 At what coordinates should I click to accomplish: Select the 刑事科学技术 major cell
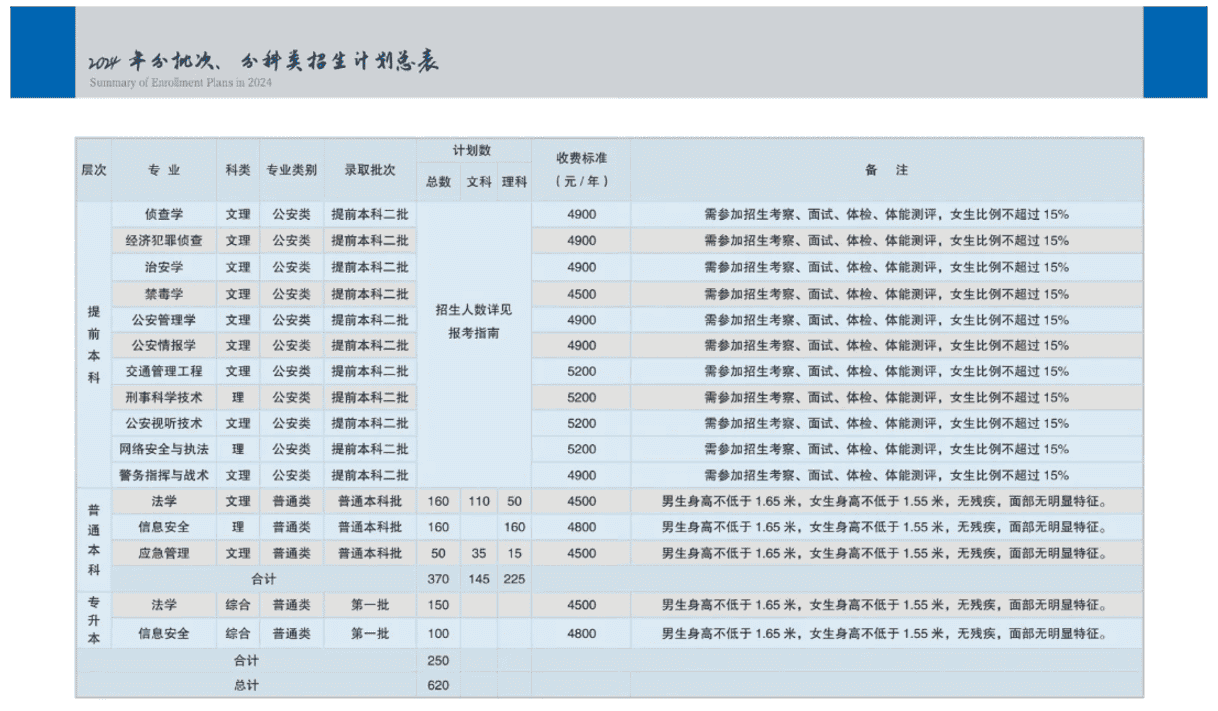point(164,397)
